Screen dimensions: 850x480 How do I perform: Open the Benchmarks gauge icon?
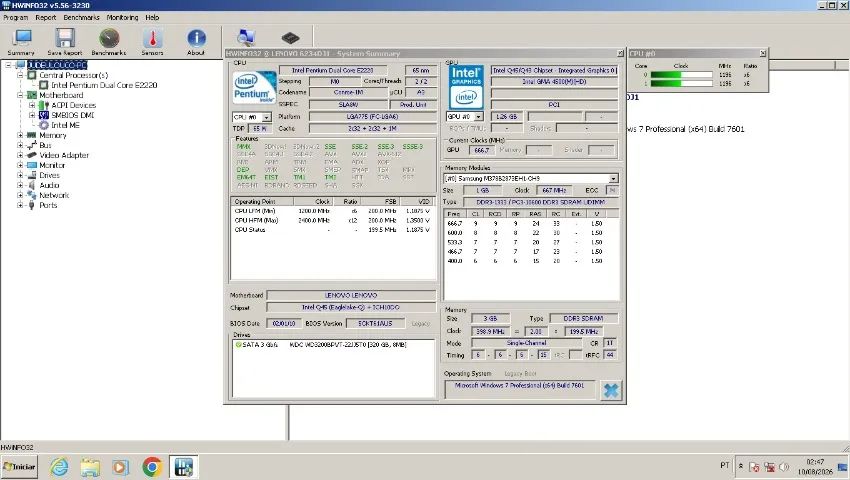pyautogui.click(x=108, y=42)
